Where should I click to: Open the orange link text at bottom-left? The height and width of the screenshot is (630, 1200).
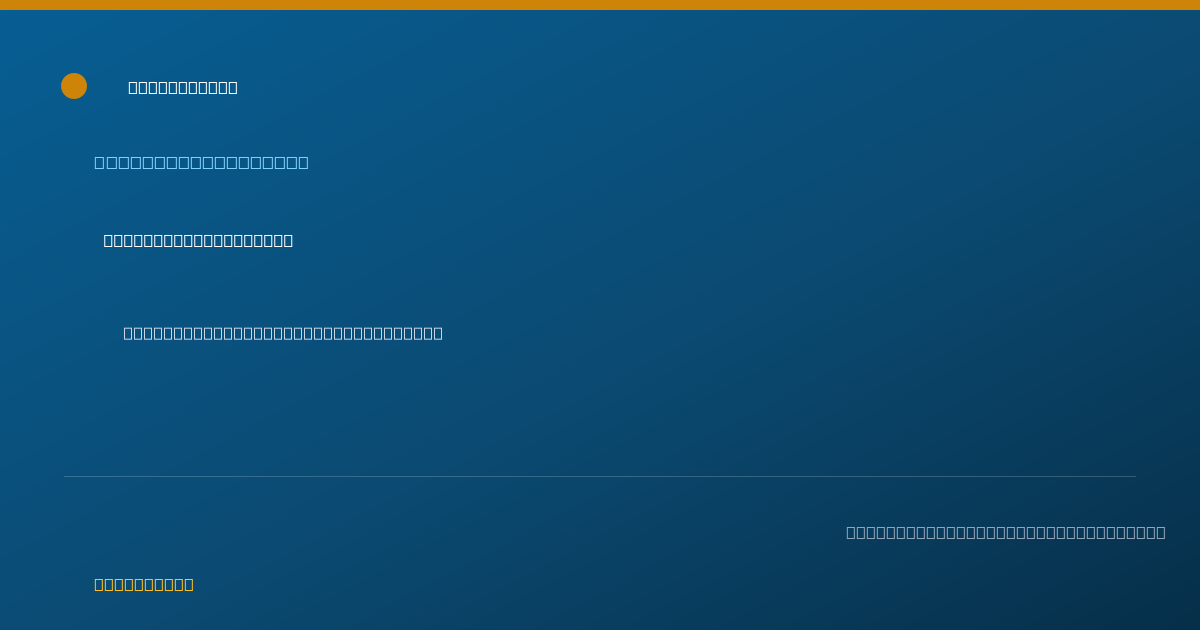144,584
